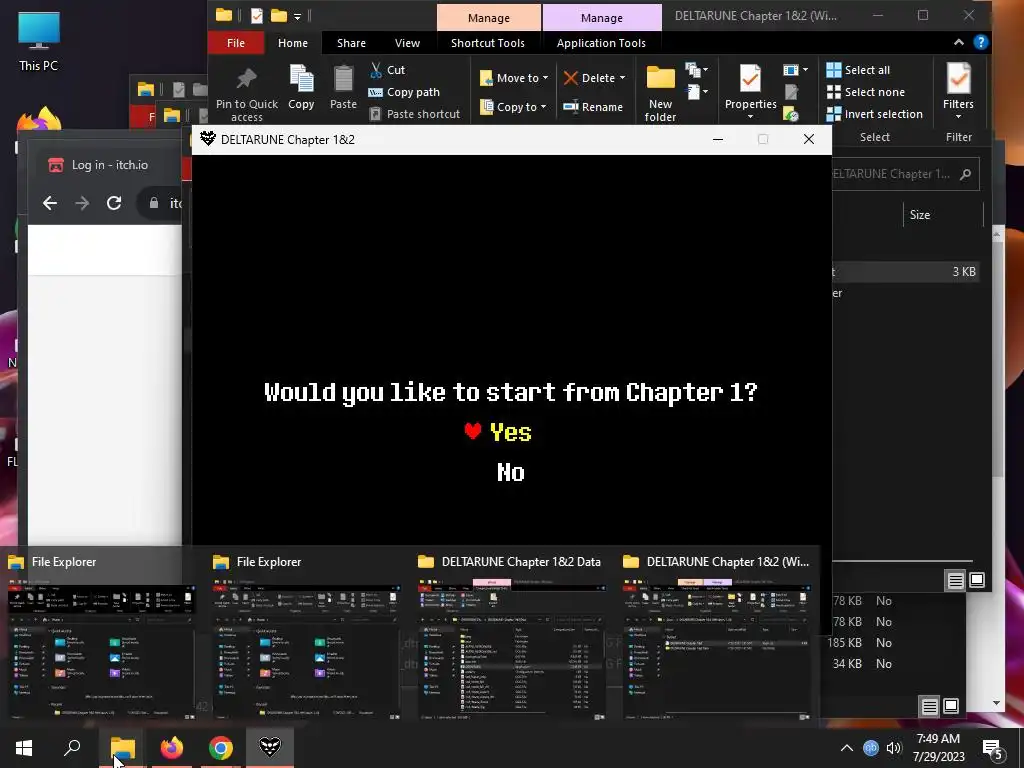
Task: Click the DELTARUNE Chapter 1&2 (Wi... preview thumbnail
Action: pyautogui.click(x=717, y=649)
